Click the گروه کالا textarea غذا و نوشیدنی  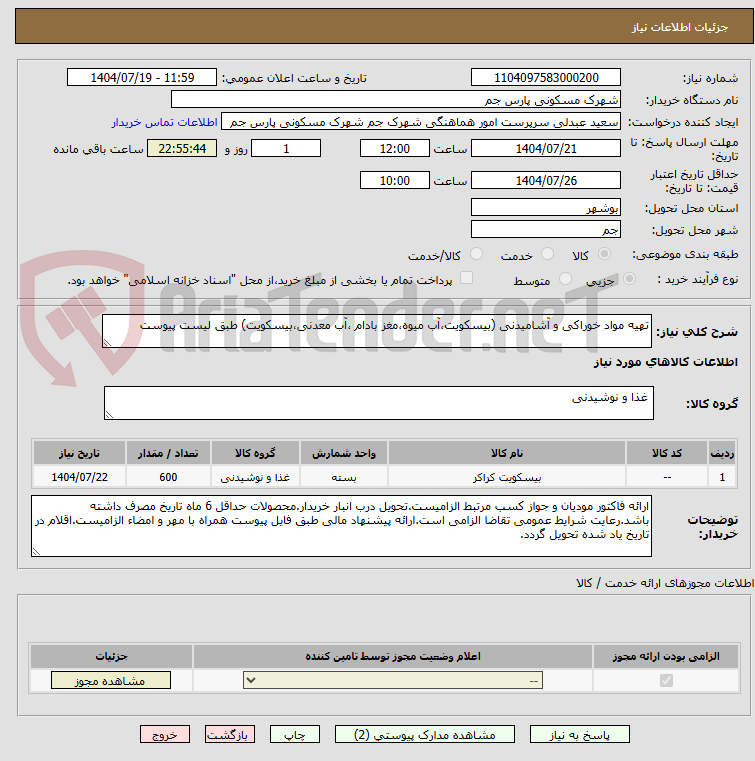pyautogui.click(x=378, y=403)
